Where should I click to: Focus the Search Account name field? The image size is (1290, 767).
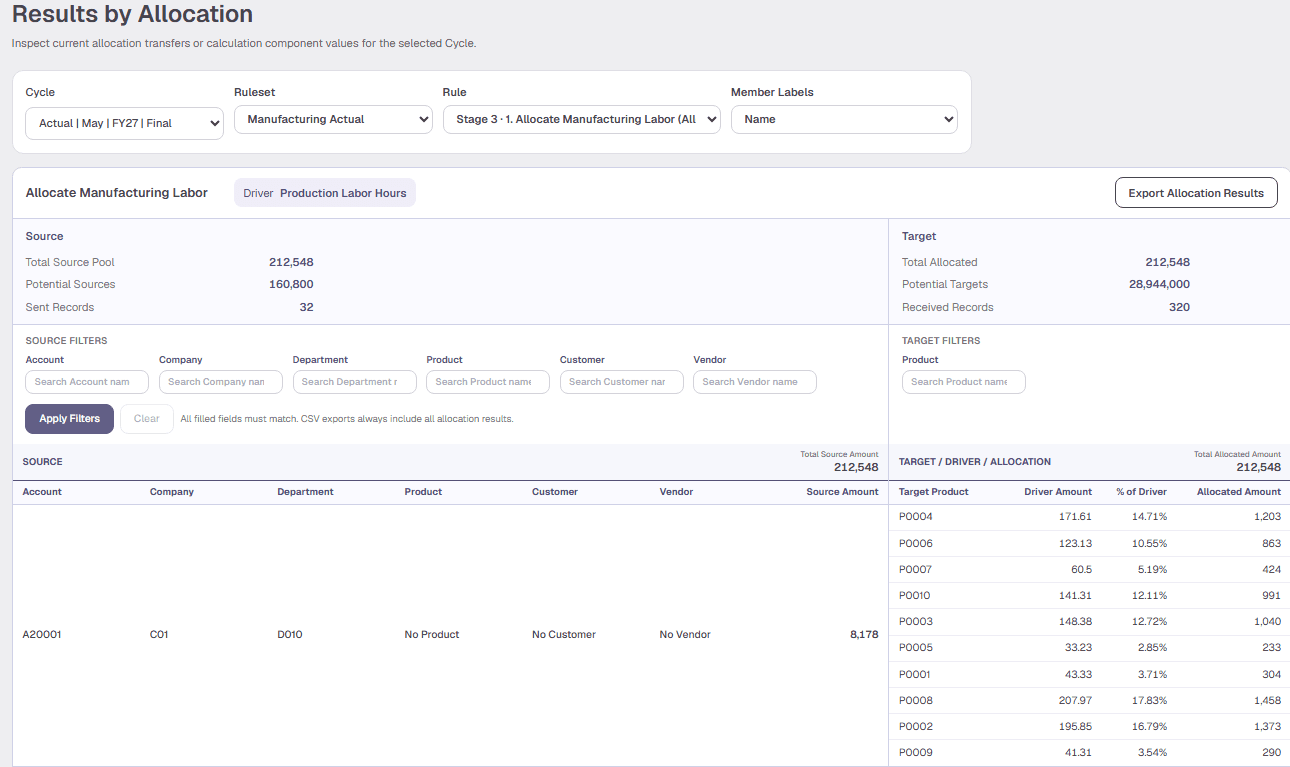(x=87, y=382)
